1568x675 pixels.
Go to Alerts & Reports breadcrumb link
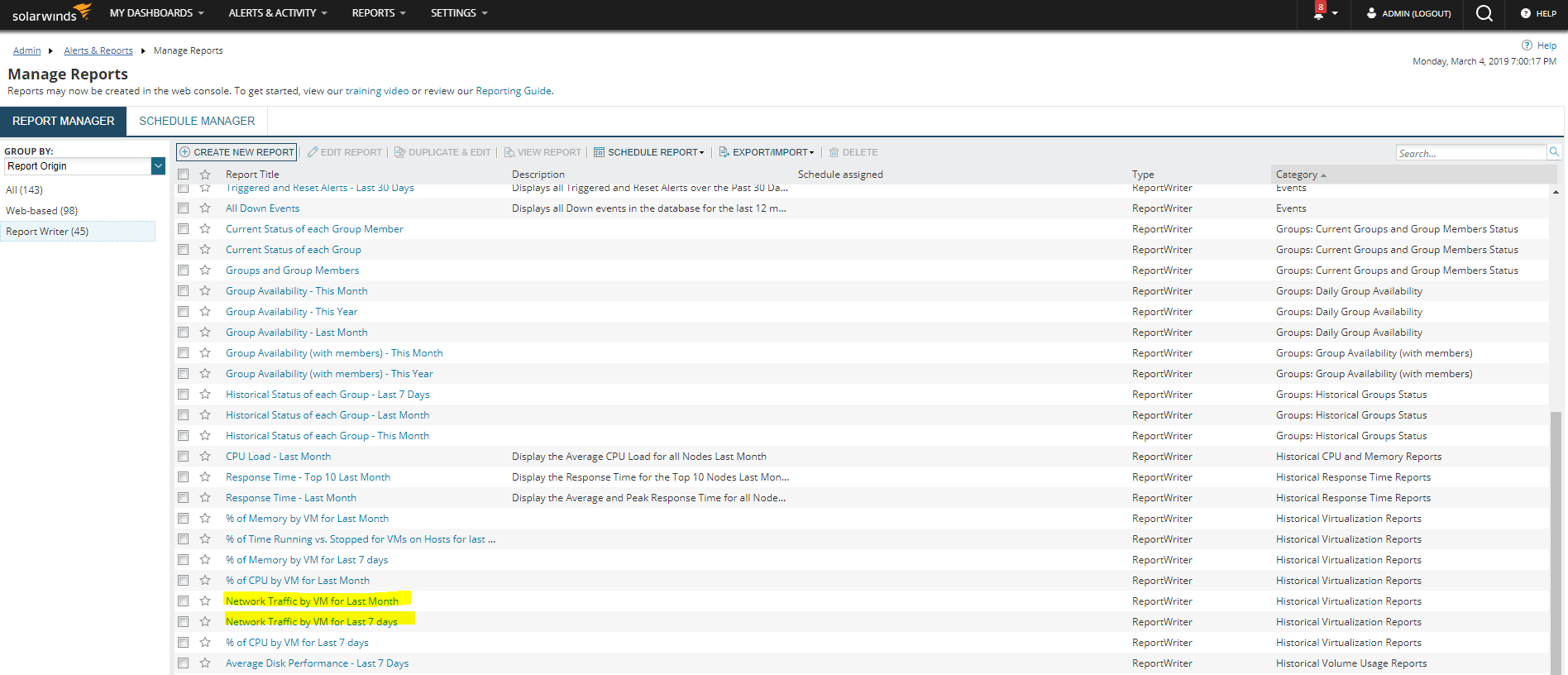[98, 50]
